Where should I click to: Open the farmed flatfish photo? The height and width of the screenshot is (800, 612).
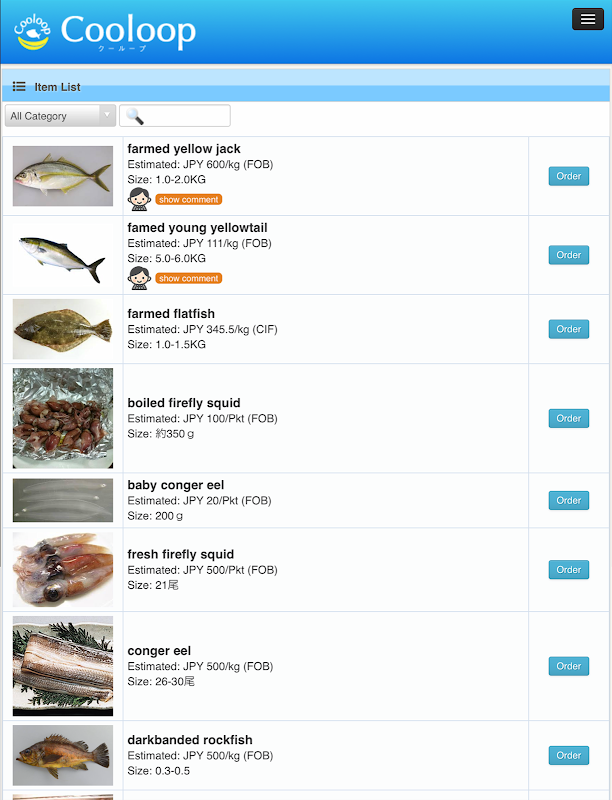click(x=63, y=329)
